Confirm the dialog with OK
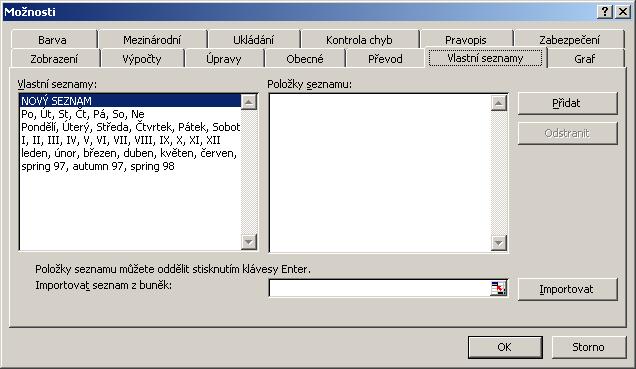 pyautogui.click(x=505, y=347)
